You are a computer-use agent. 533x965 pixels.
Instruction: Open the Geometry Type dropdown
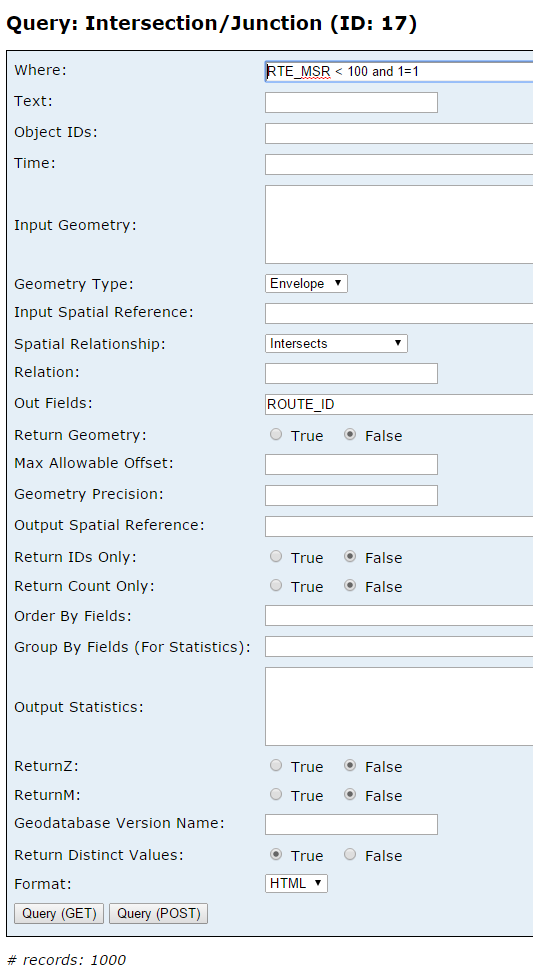tap(307, 284)
